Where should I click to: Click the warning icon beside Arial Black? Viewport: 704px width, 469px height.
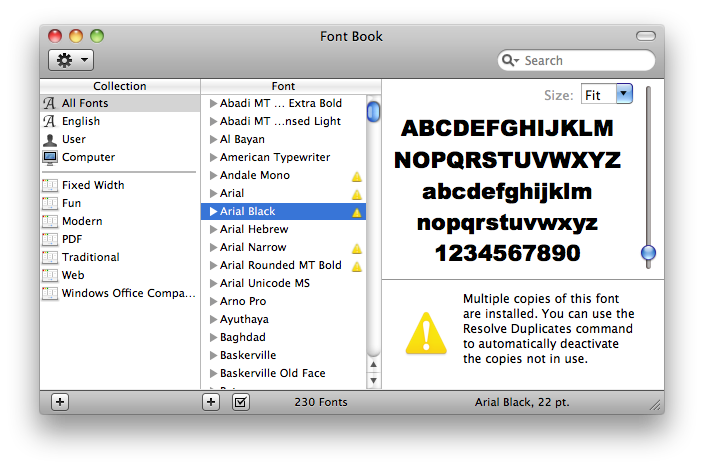(x=357, y=212)
